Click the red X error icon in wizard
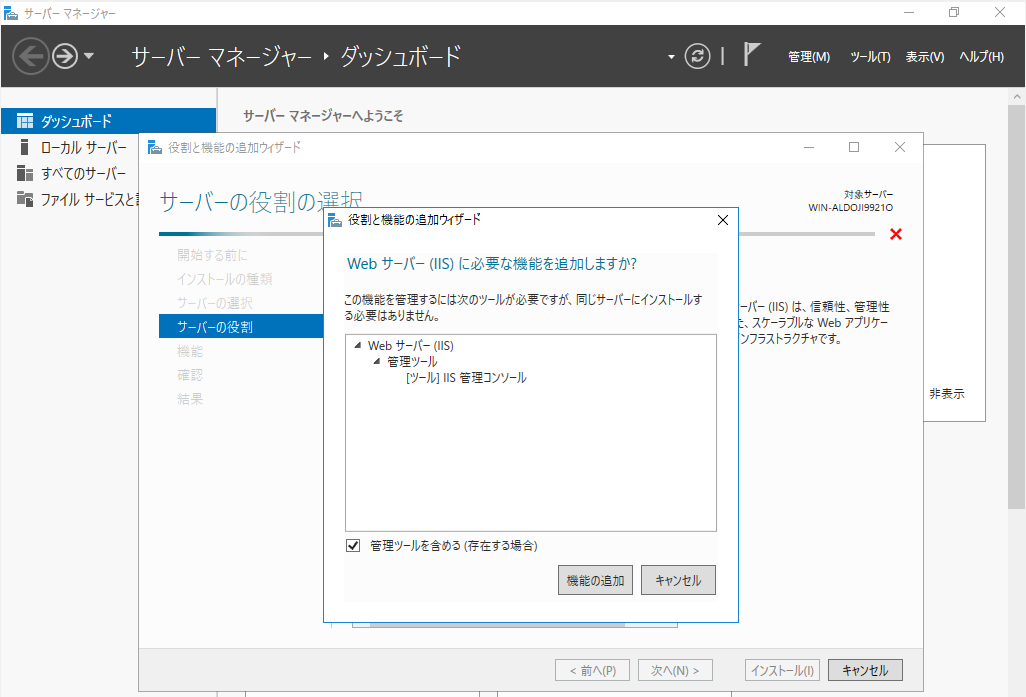Viewport: 1026px width, 697px height. pyautogui.click(x=895, y=234)
